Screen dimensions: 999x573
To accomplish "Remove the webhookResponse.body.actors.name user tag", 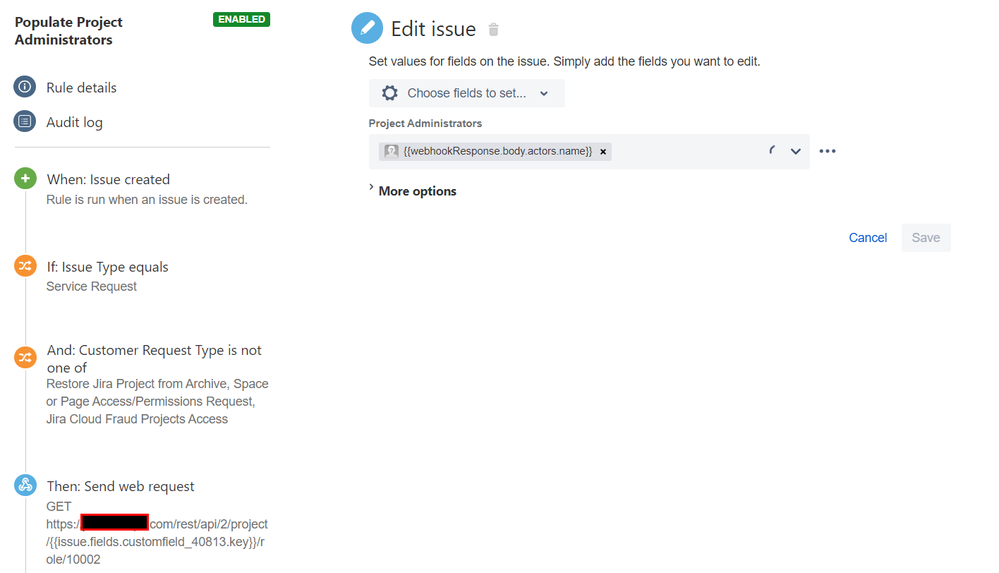I will click(x=603, y=152).
